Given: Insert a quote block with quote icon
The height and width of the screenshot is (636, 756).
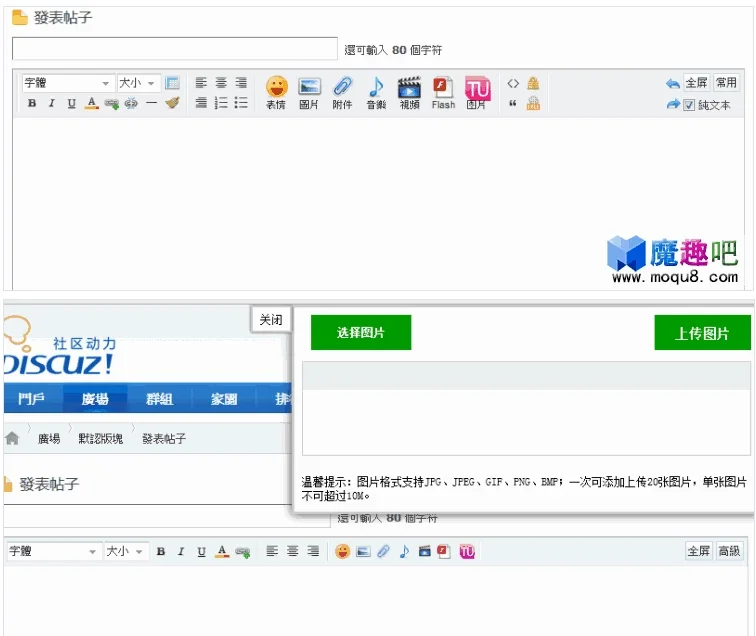Looking at the screenshot, I should click(513, 103).
